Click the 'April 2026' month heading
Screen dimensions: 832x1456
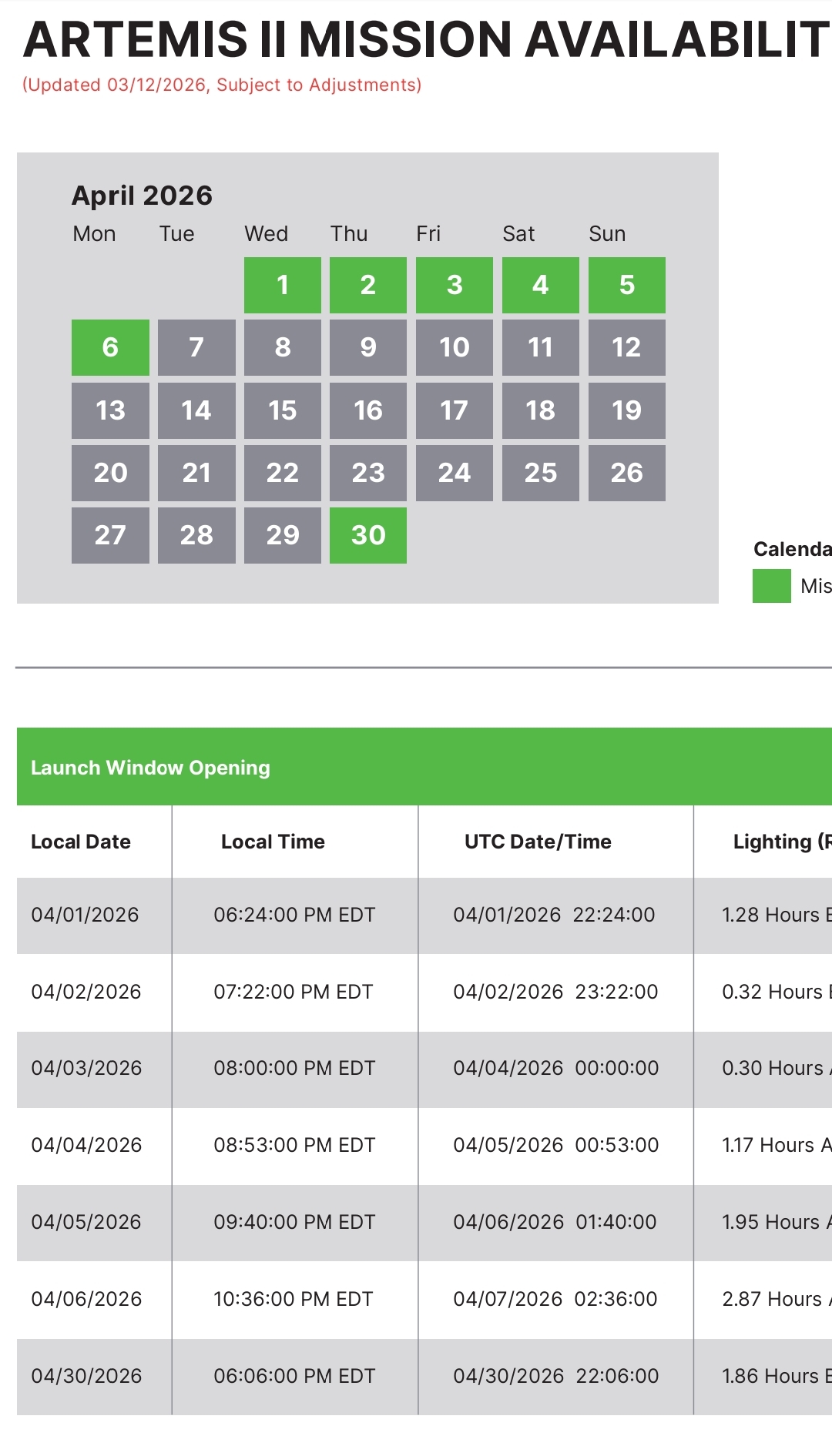142,196
